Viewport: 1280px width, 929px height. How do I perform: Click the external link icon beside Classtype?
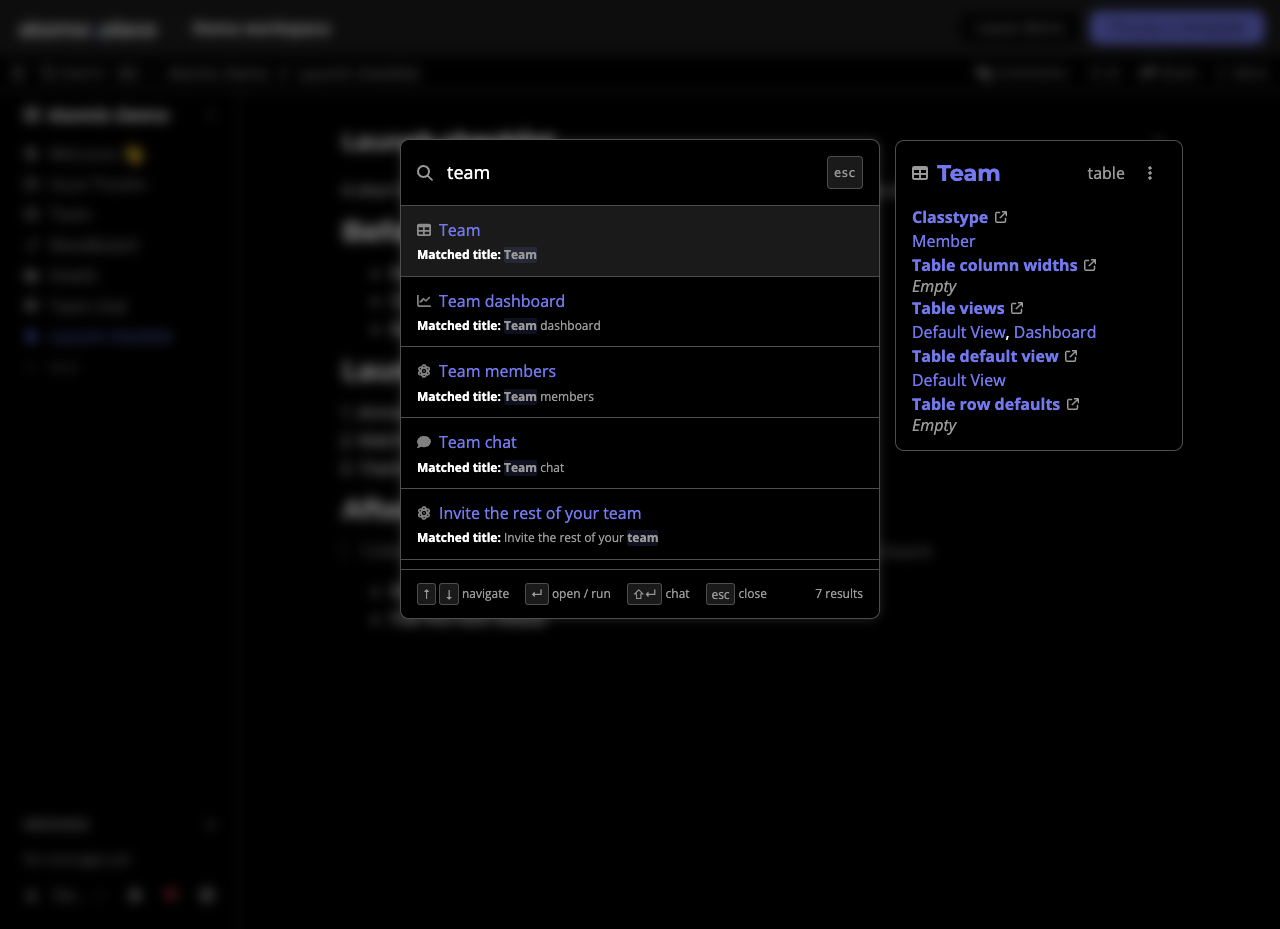1001,217
